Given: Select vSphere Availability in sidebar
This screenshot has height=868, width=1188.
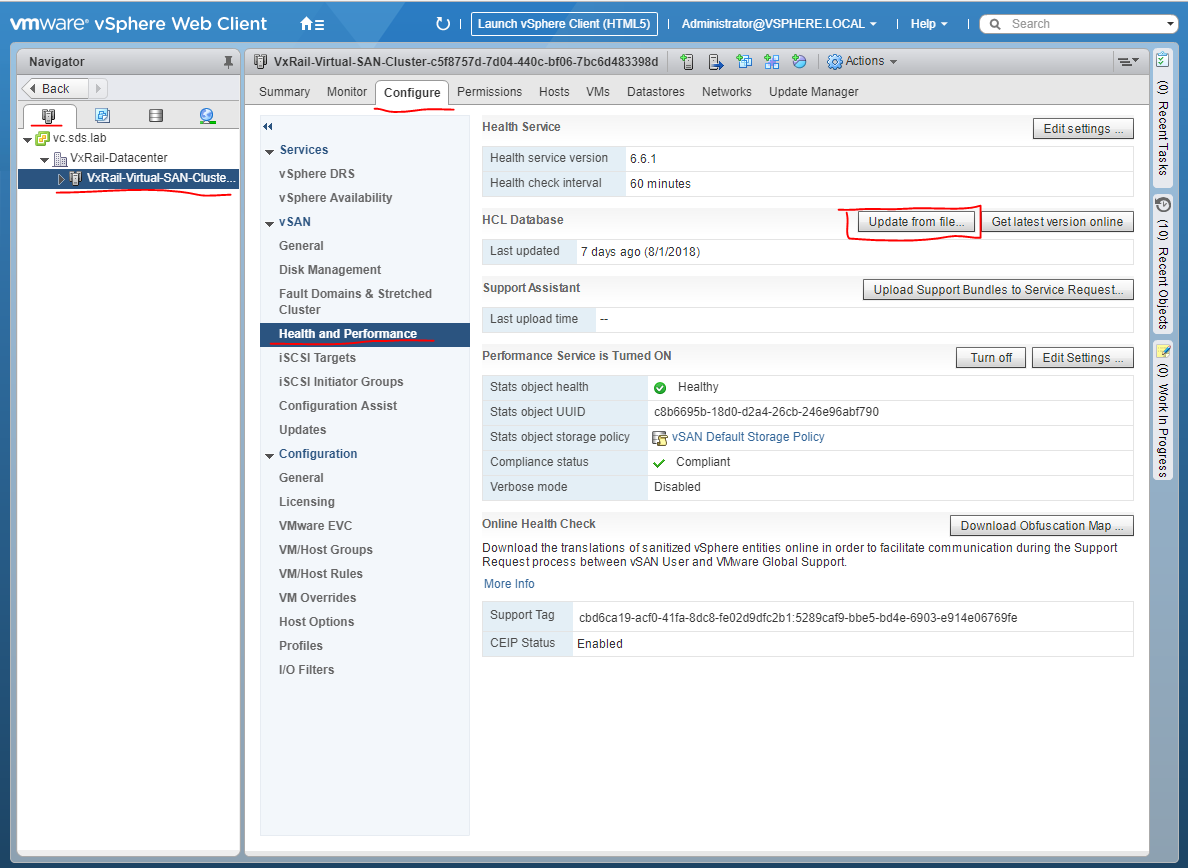Looking at the screenshot, I should pyautogui.click(x=336, y=198).
